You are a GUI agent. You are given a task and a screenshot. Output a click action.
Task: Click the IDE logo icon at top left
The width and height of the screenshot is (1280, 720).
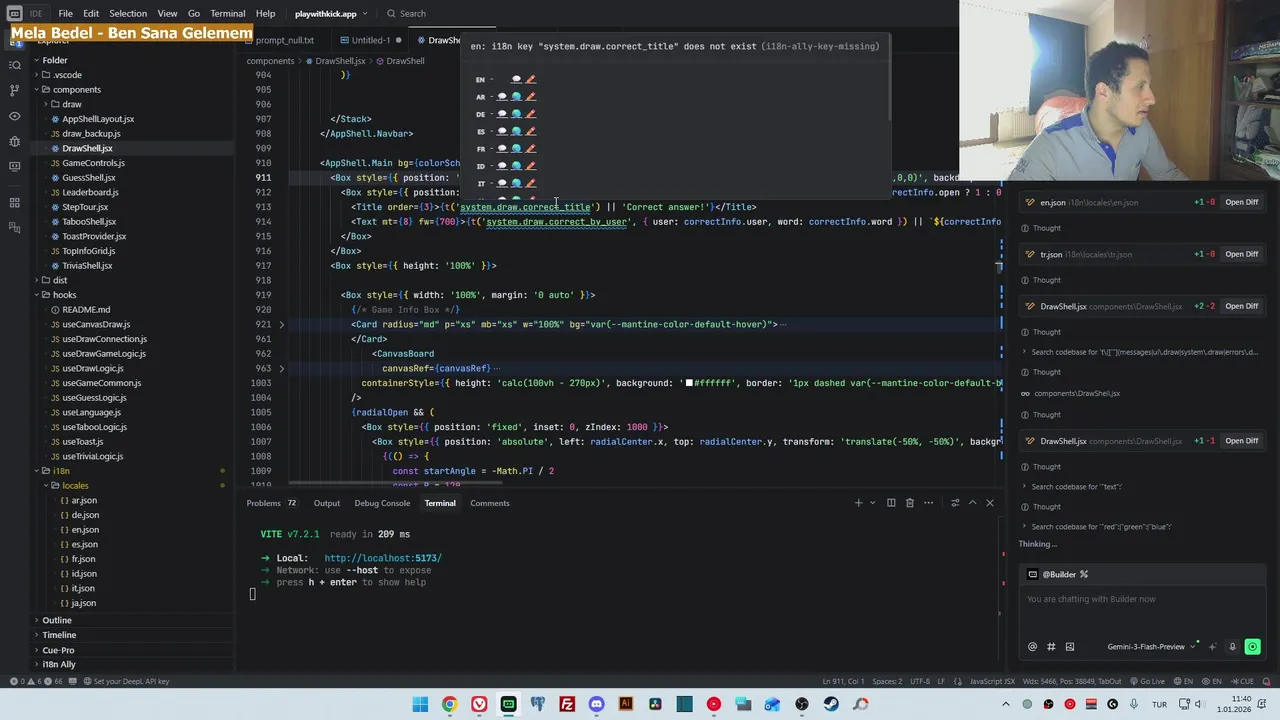[14, 14]
